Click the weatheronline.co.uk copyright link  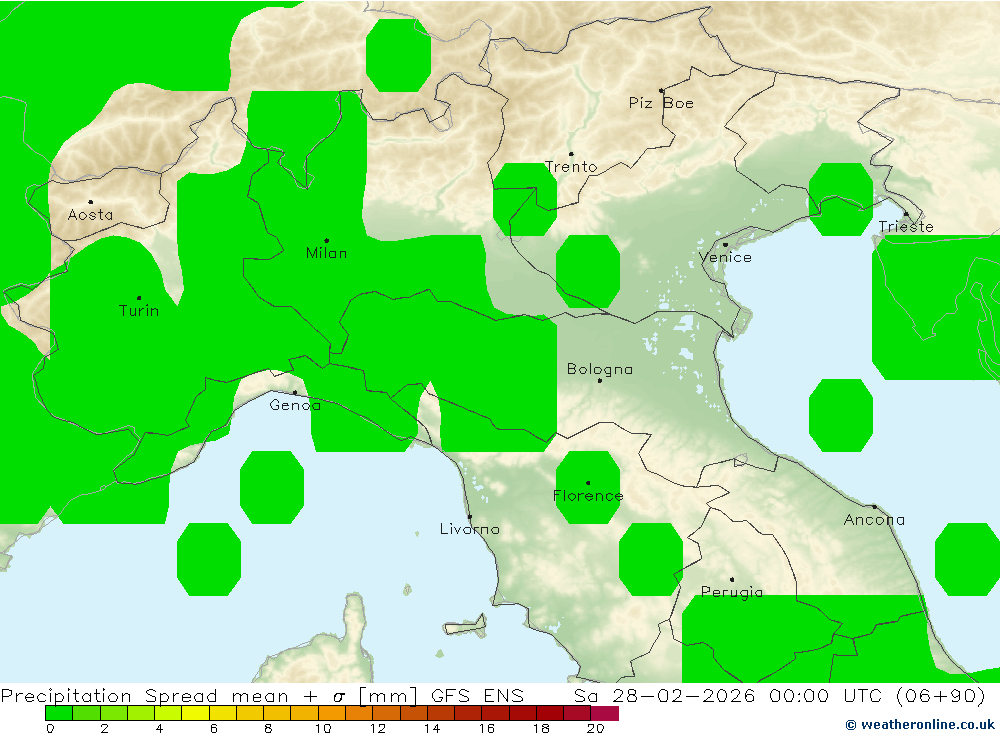click(920, 725)
